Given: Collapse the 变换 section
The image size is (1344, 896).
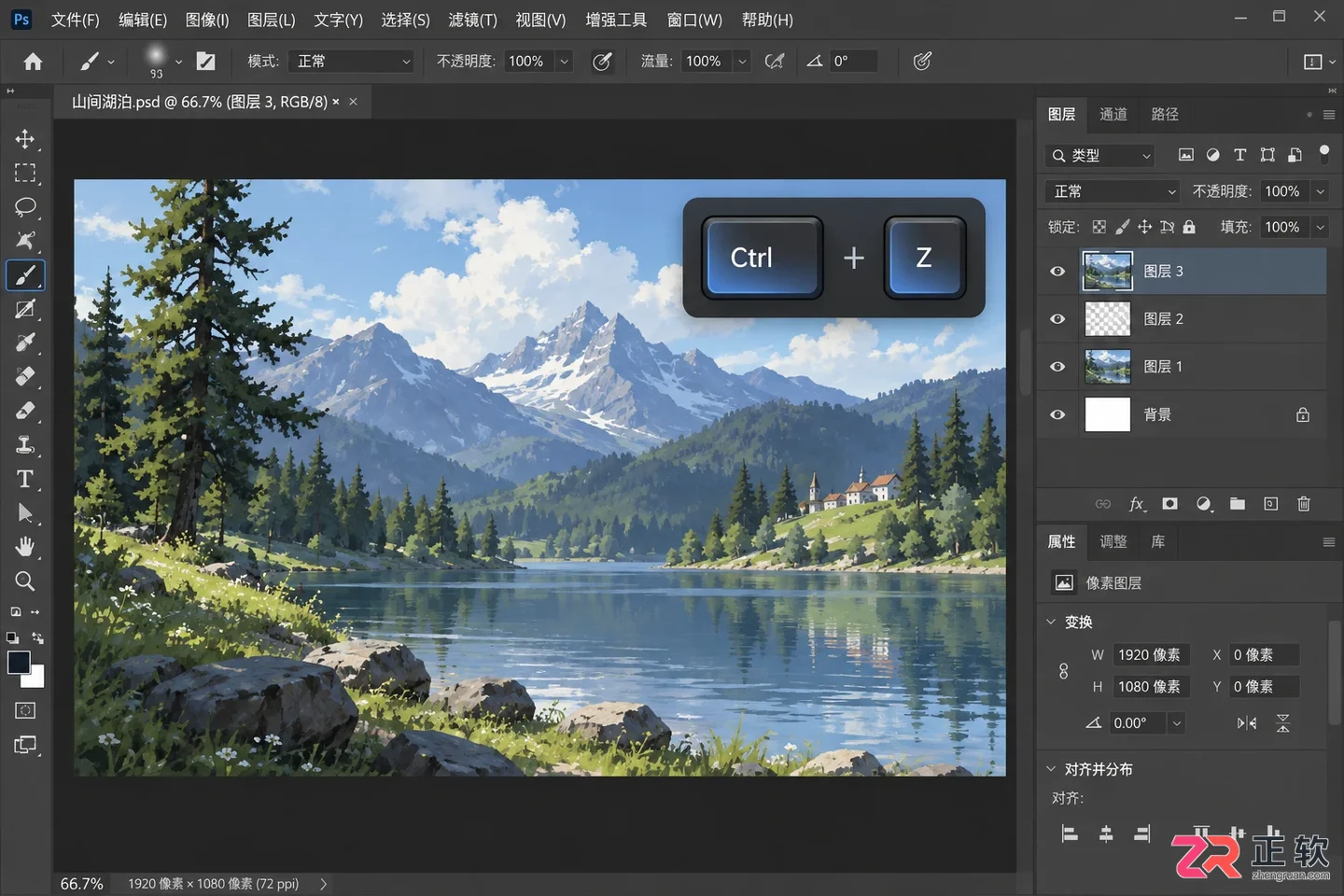Looking at the screenshot, I should (x=1051, y=622).
